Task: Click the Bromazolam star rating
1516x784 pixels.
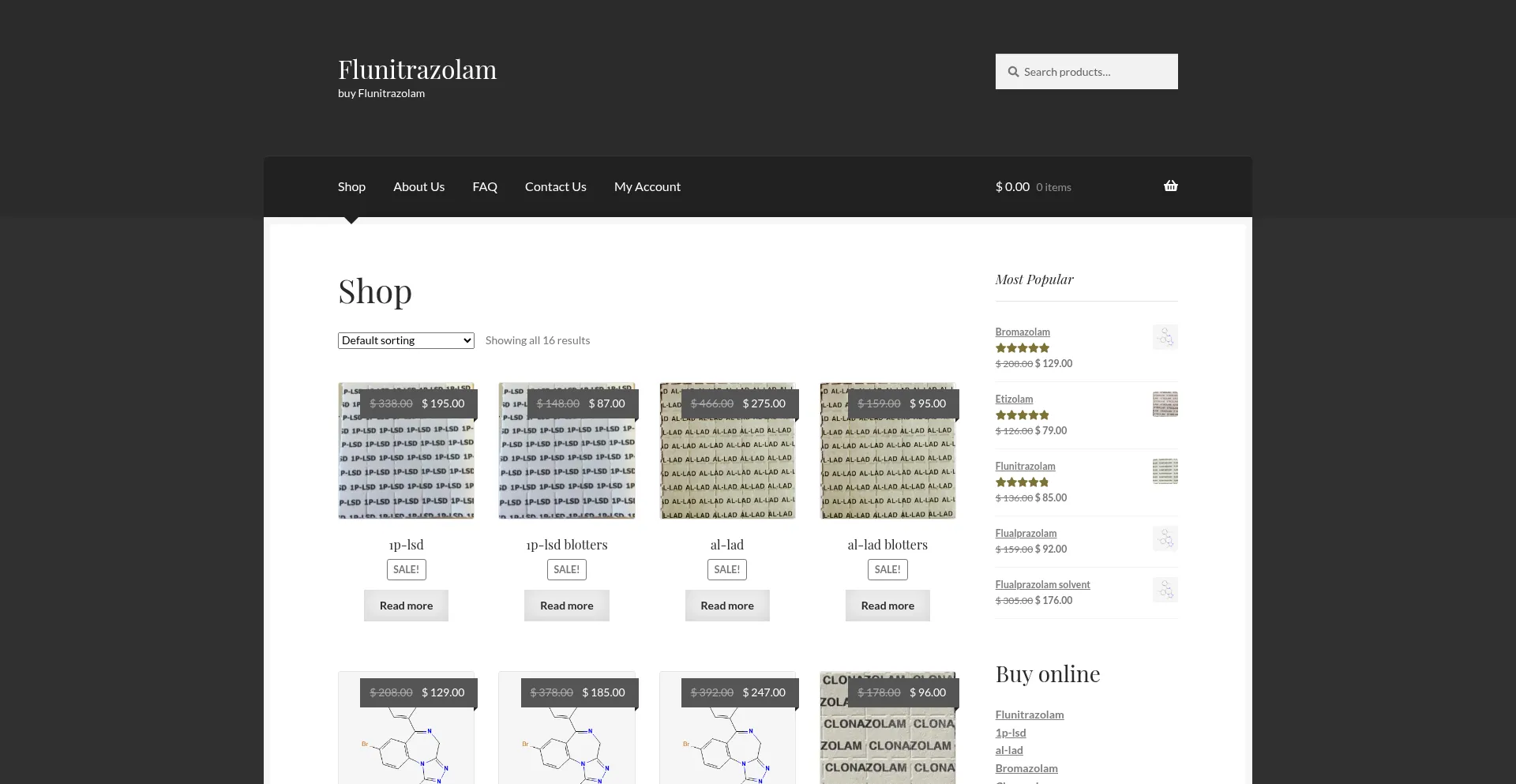Action: (x=1023, y=348)
